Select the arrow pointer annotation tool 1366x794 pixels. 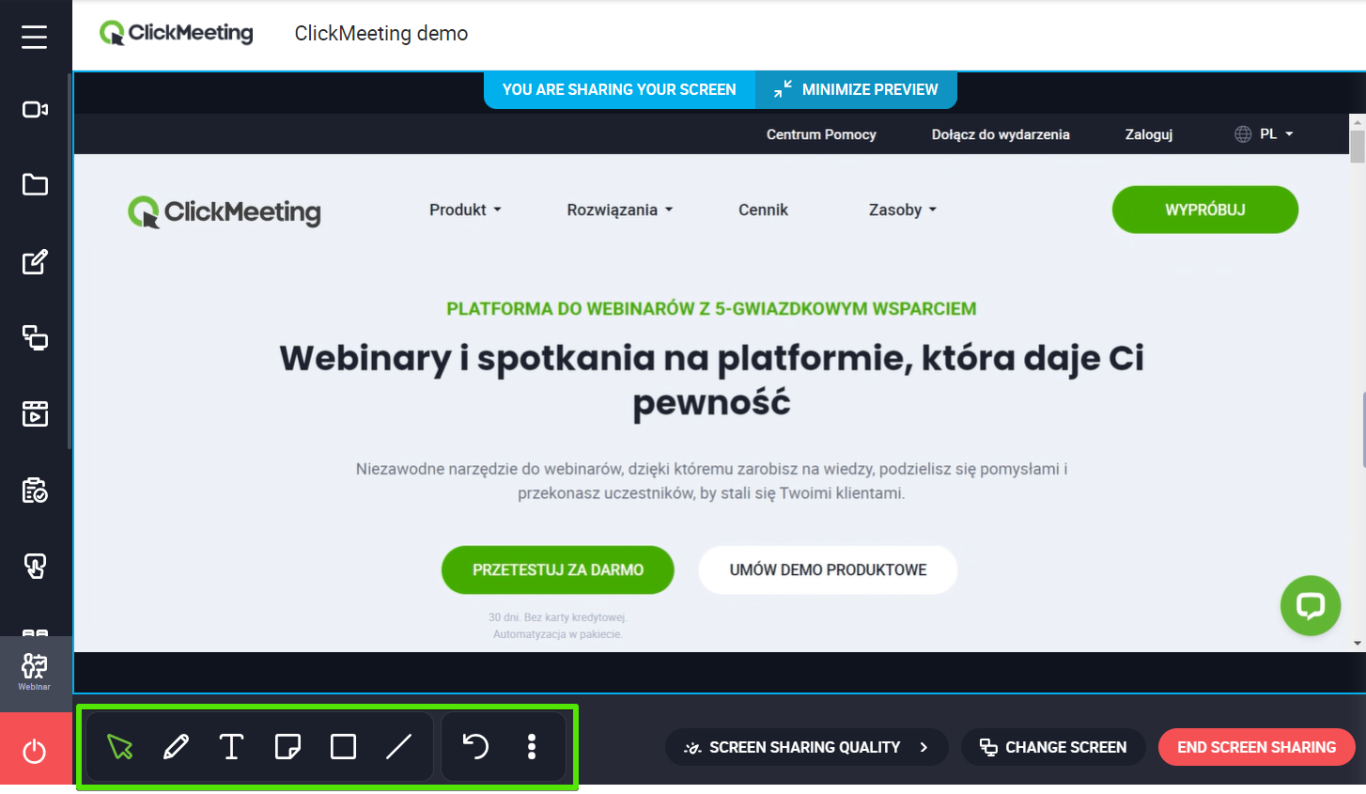point(120,746)
